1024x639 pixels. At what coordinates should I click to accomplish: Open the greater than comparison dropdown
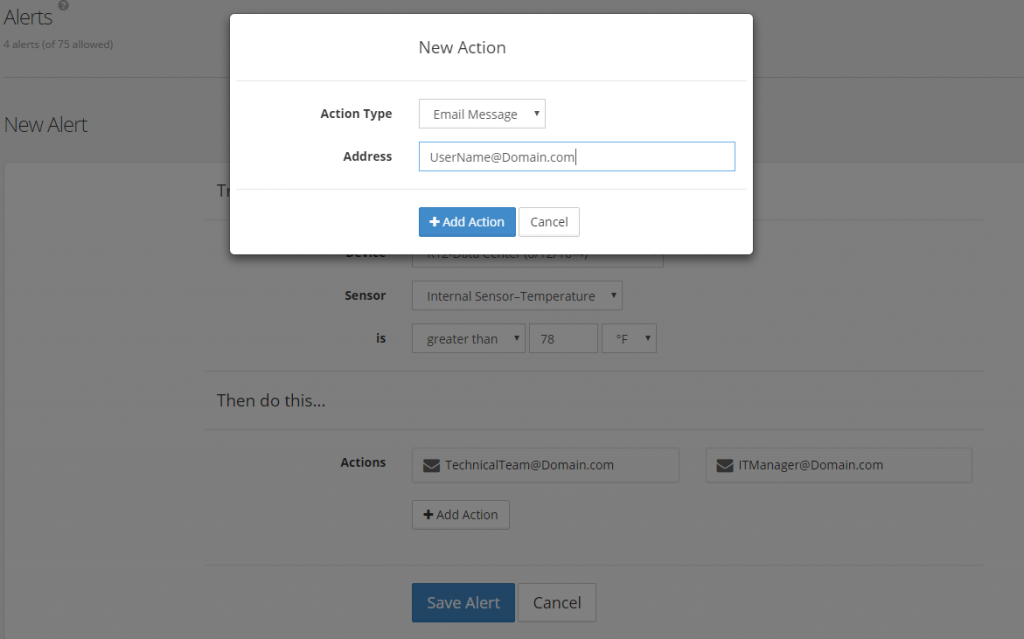point(468,338)
